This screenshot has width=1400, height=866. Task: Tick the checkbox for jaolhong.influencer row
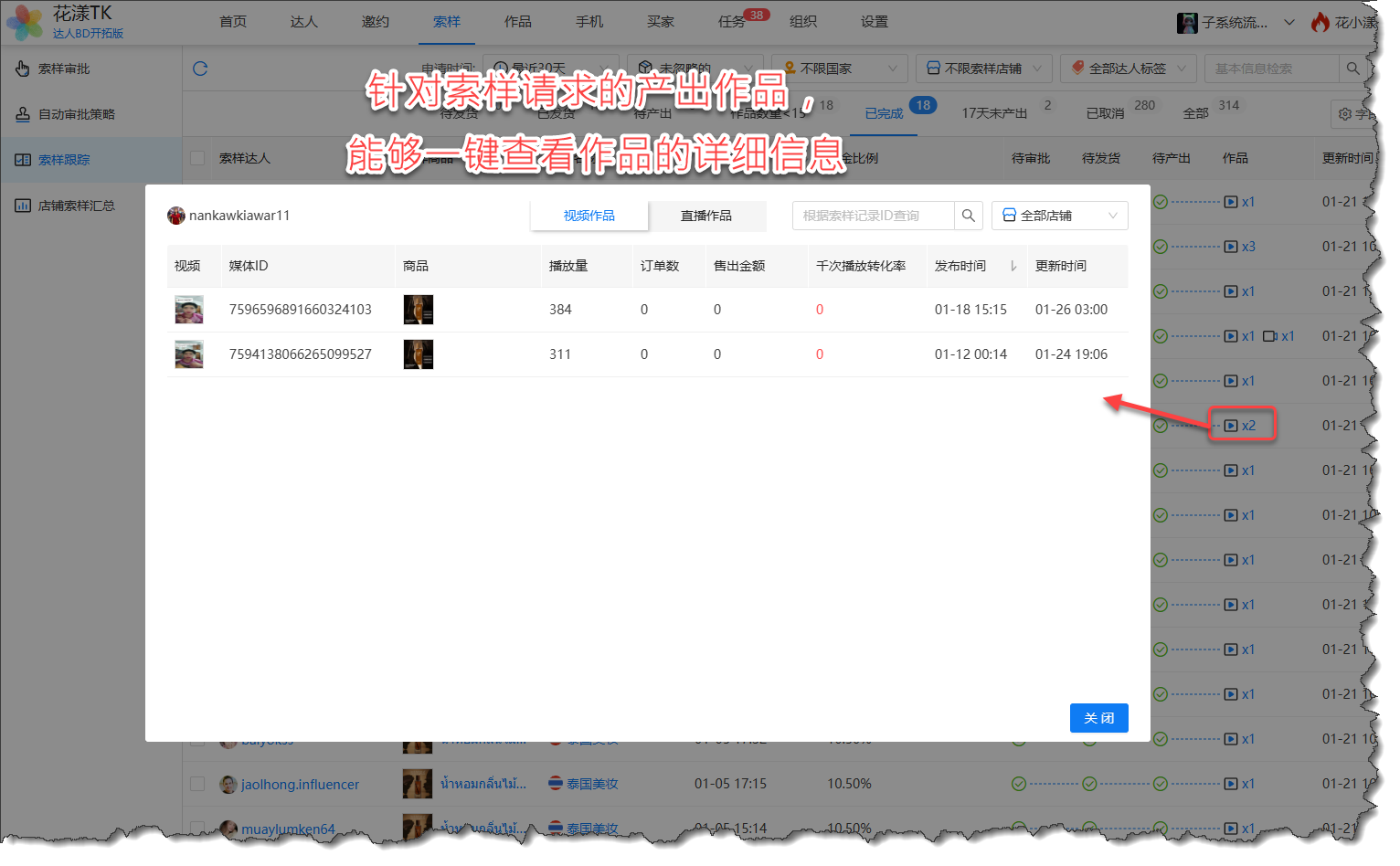point(197,784)
